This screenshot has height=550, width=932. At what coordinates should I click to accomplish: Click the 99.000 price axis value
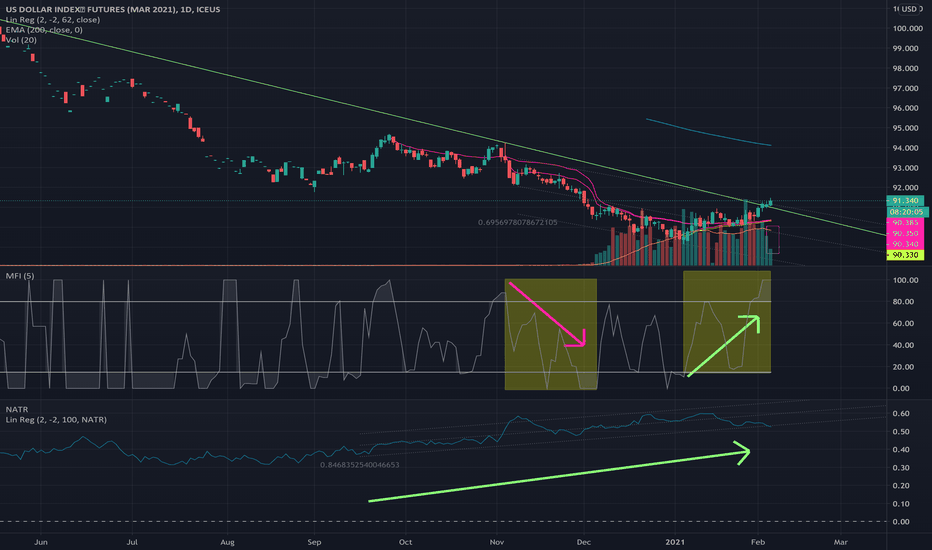click(x=906, y=48)
